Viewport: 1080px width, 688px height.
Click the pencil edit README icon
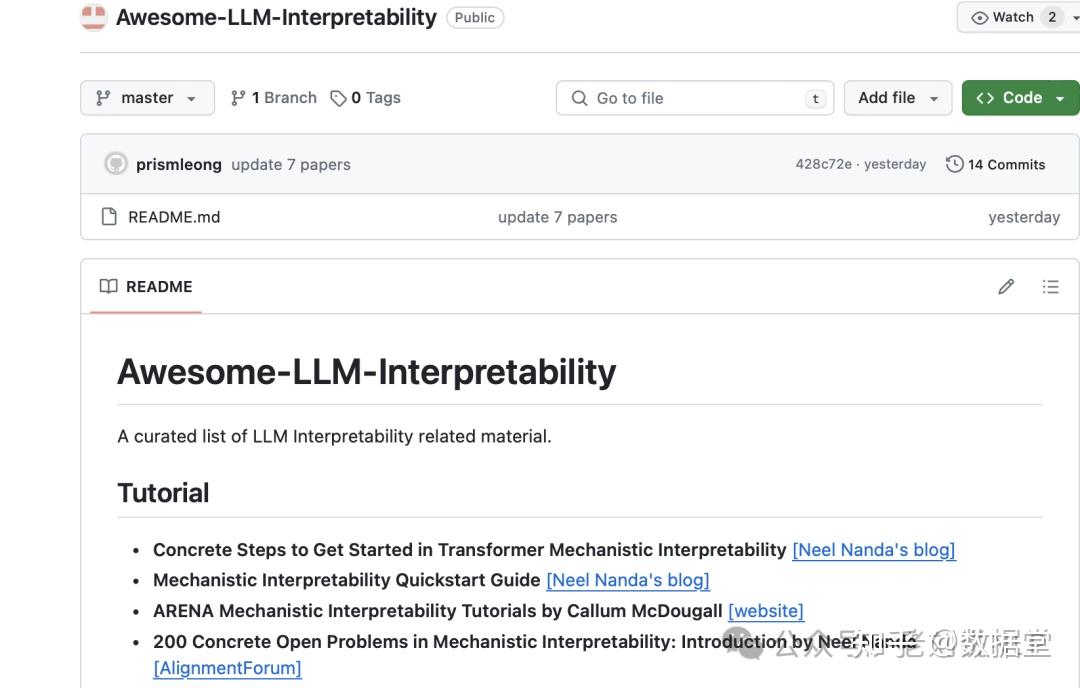pos(1006,287)
